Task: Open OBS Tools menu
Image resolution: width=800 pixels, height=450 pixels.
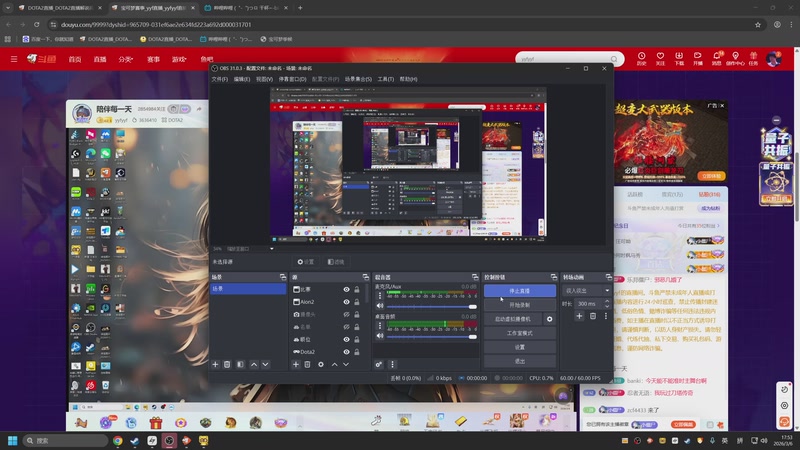Action: pyautogui.click(x=386, y=79)
